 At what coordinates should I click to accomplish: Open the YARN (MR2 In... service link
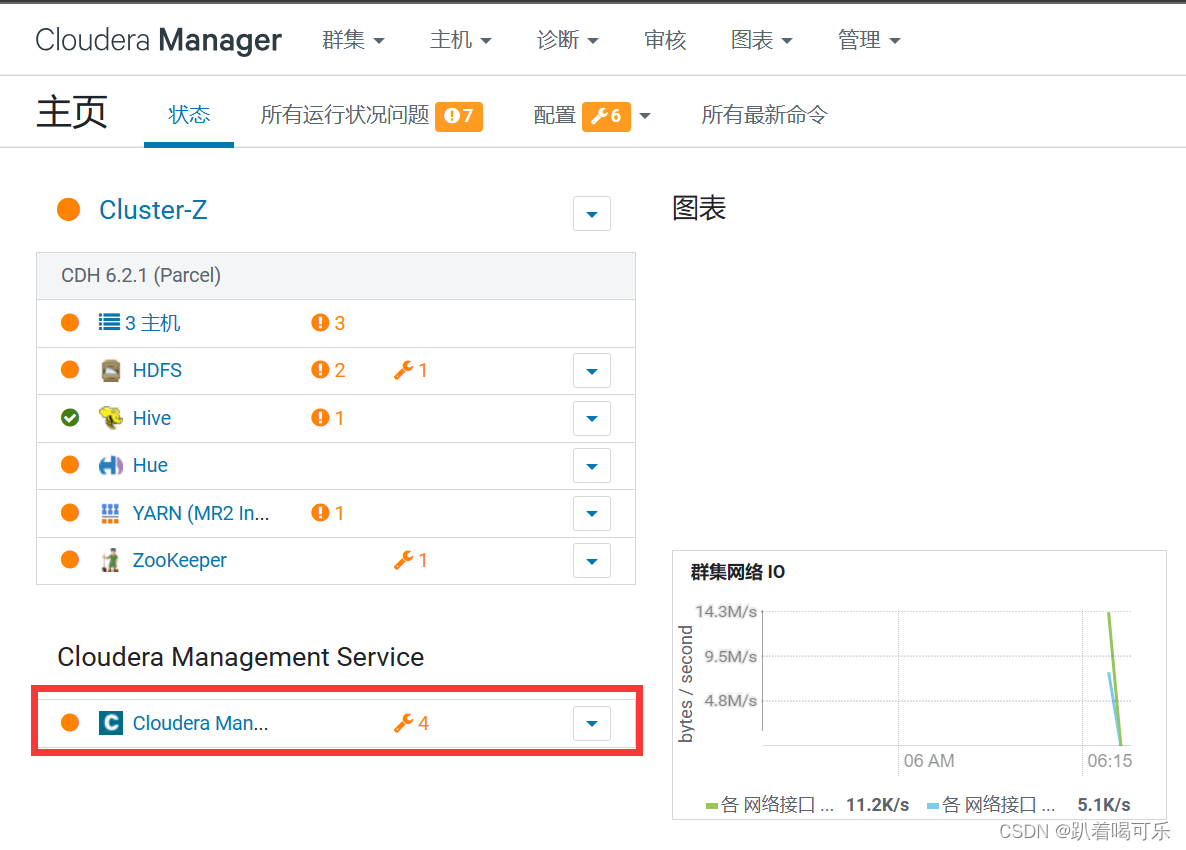(201, 513)
